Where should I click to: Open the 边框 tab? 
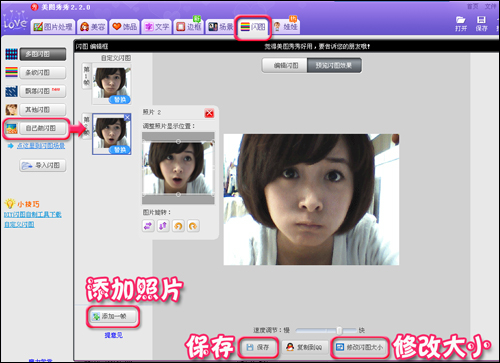coord(189,27)
